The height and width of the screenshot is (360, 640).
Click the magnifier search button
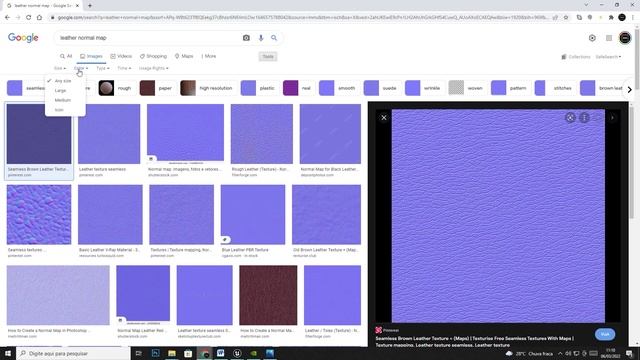point(274,38)
